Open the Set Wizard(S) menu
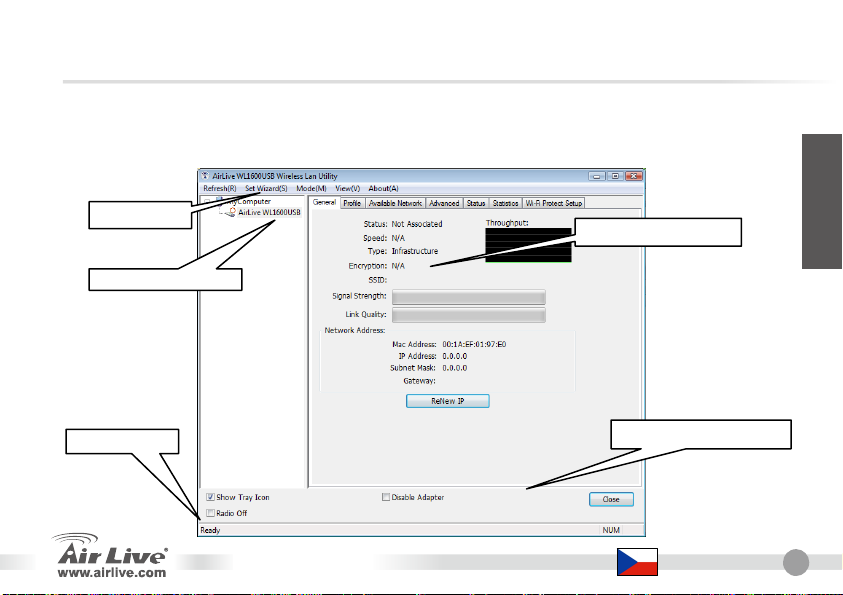The height and width of the screenshot is (595, 843). (x=266, y=189)
